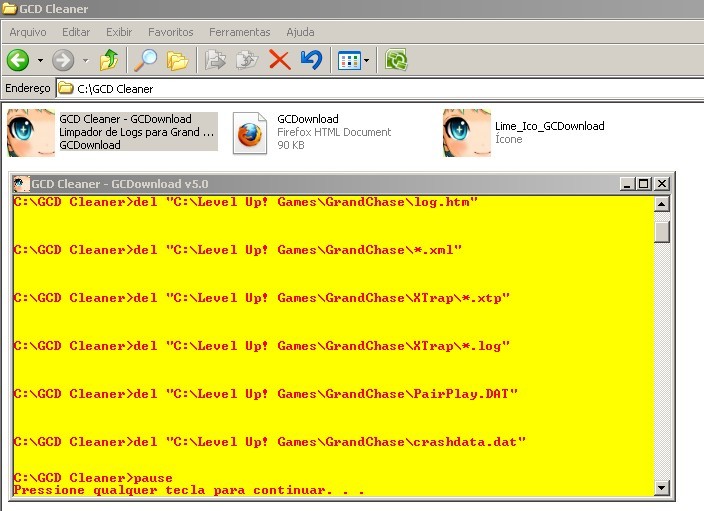Click the console vertical scrollbar thumb
The width and height of the screenshot is (704, 511).
(x=662, y=232)
